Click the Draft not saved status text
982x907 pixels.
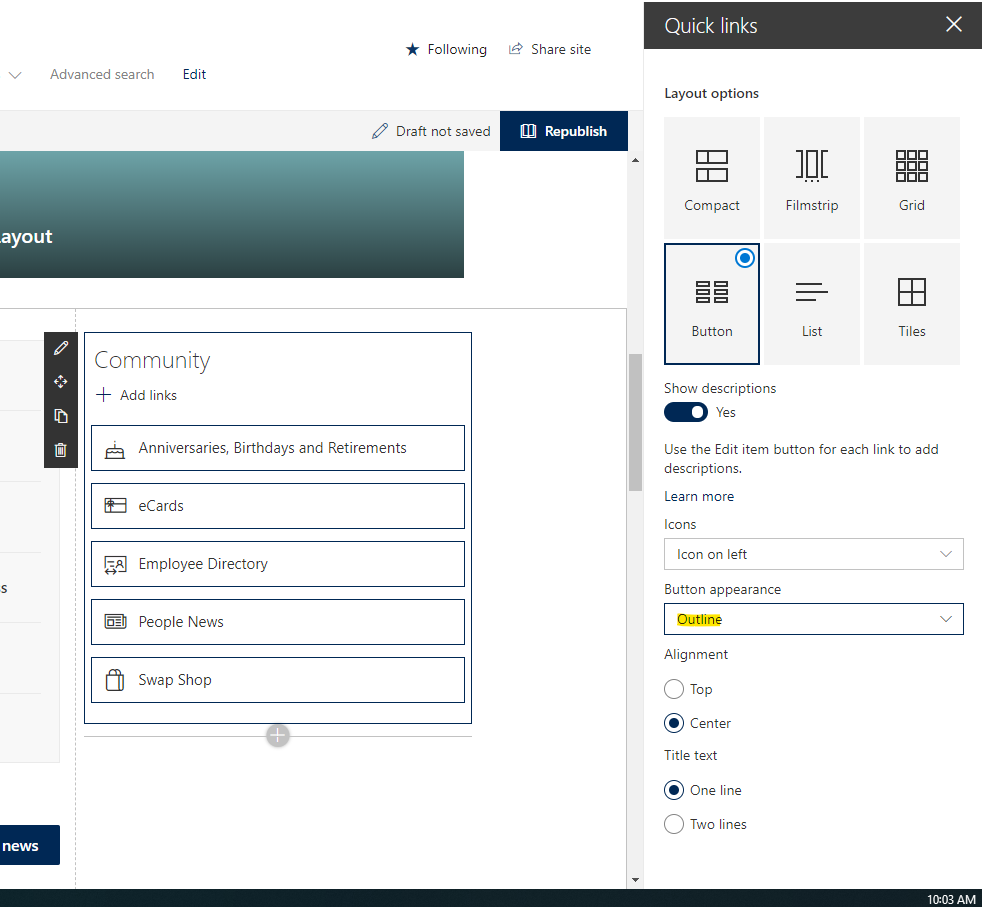[443, 131]
